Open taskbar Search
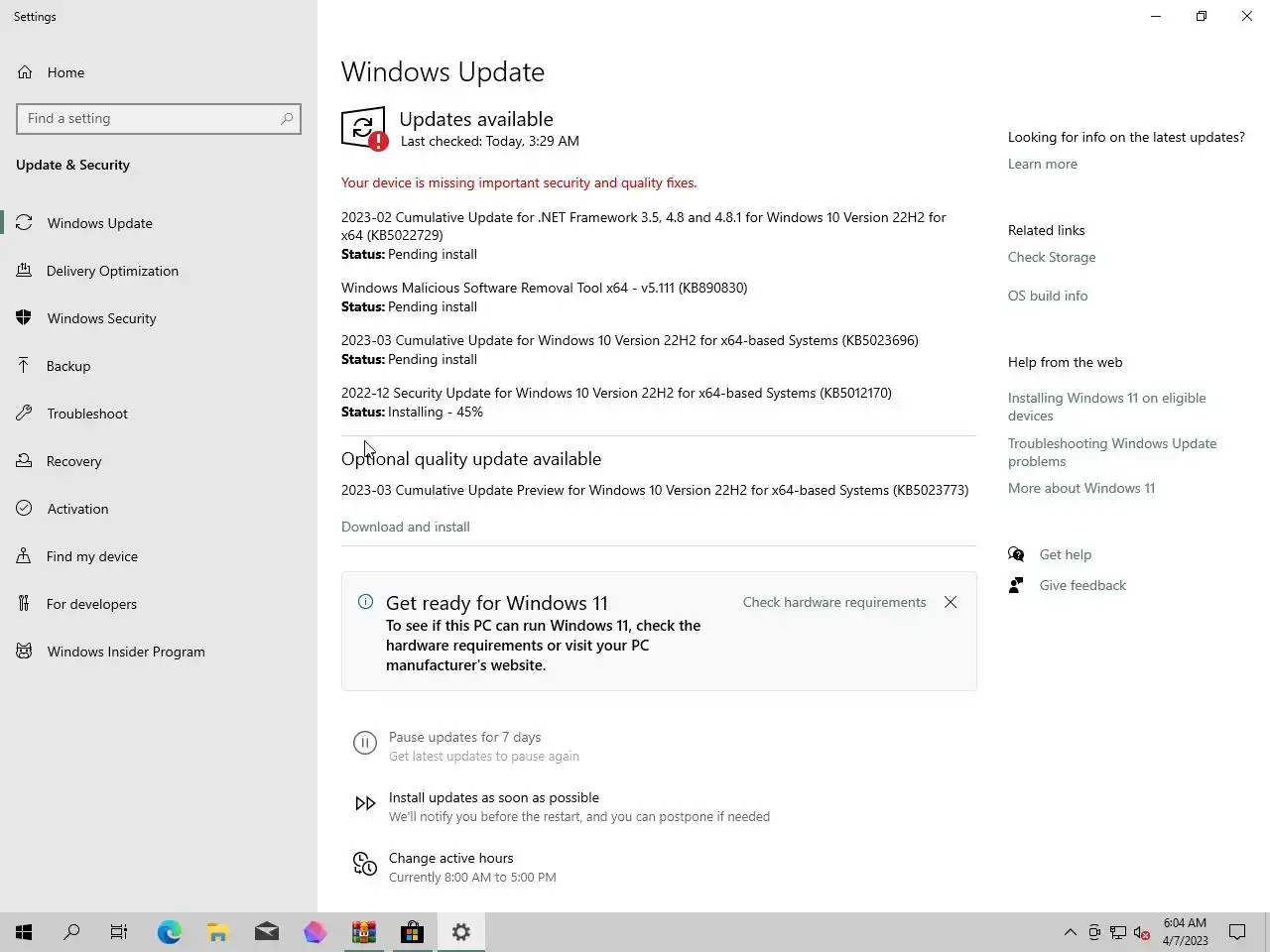This screenshot has height=952, width=1270. 71,932
